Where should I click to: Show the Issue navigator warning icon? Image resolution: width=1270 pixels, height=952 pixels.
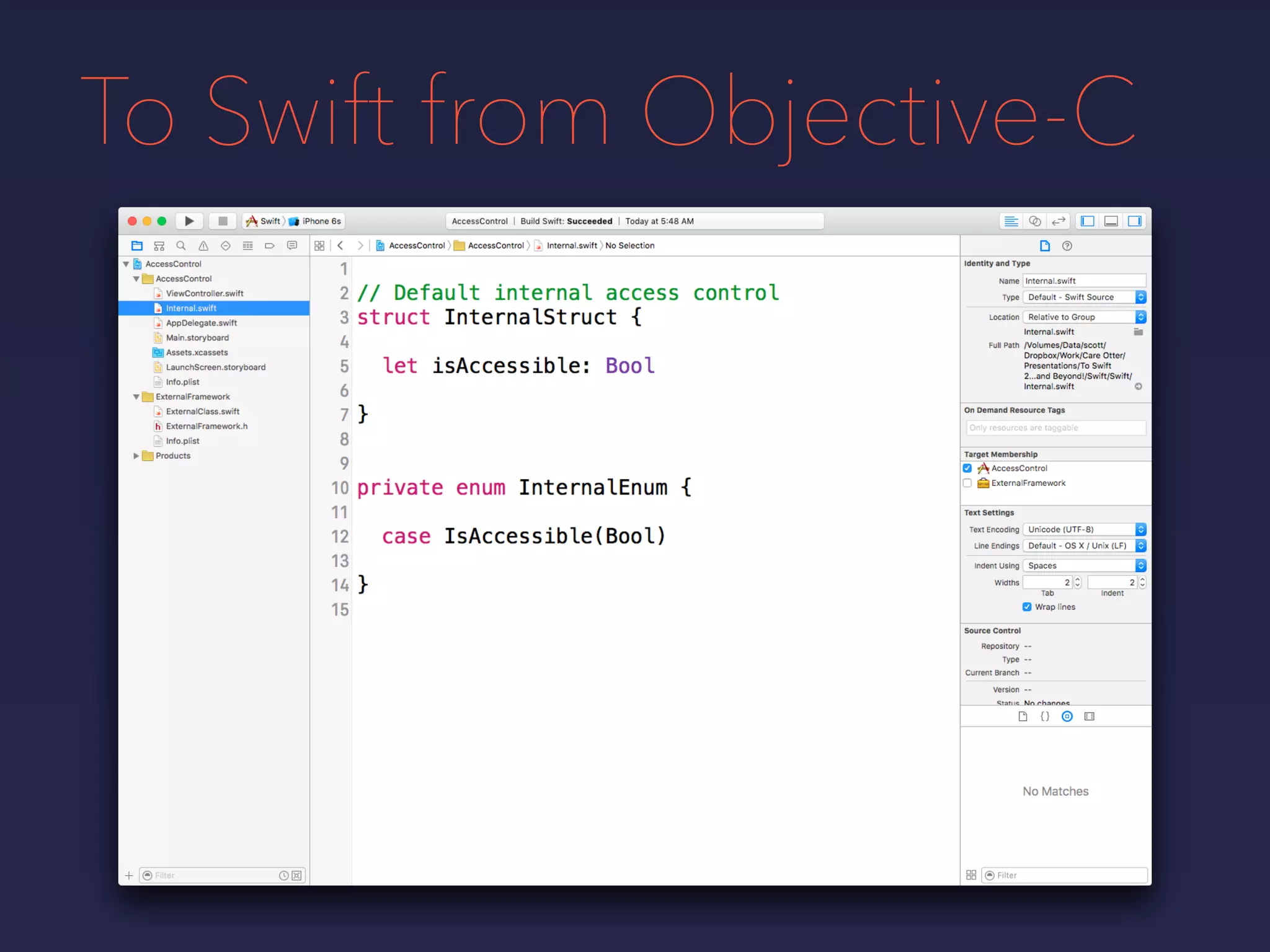tap(203, 246)
